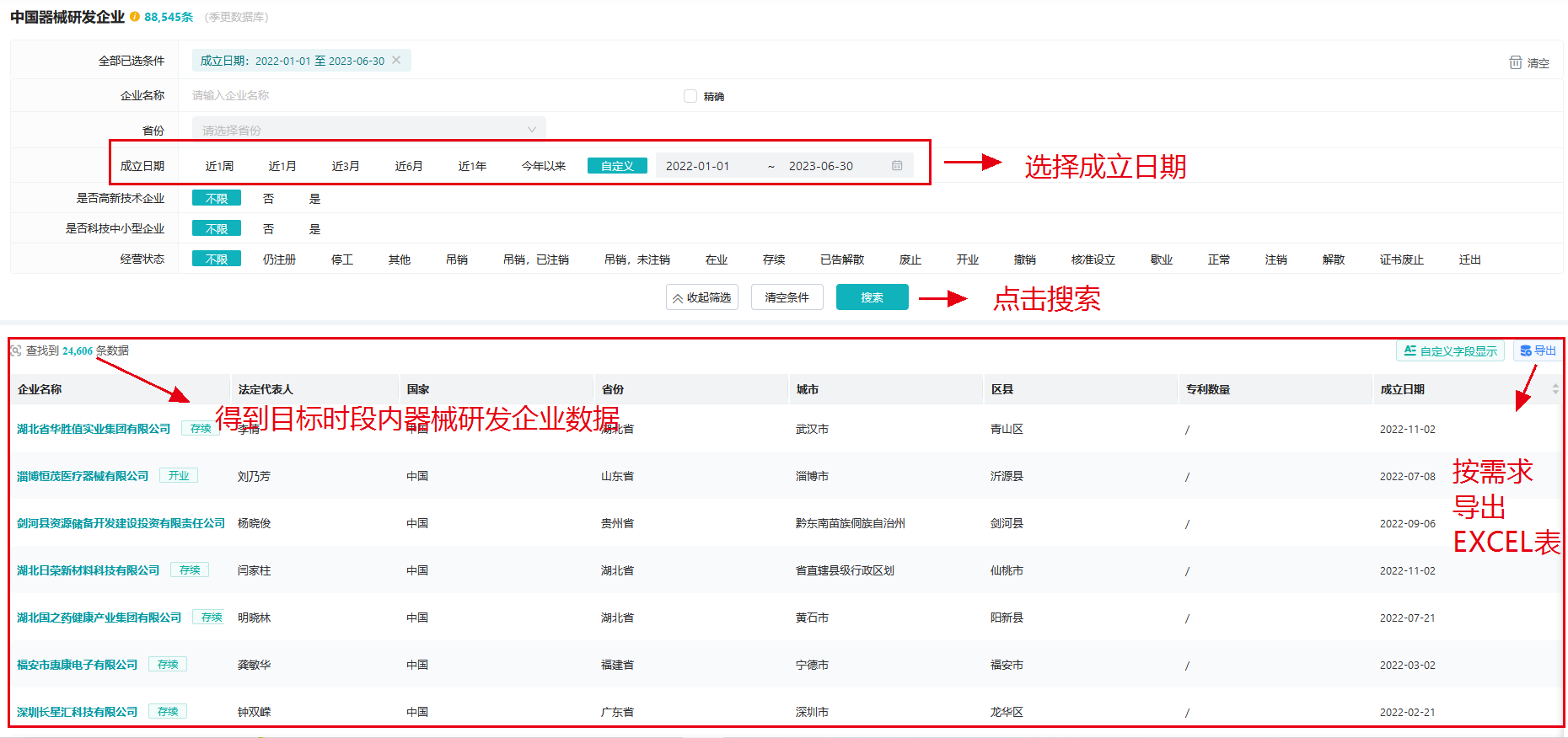Collapse filters with the 收起筛选 button
1568x738 pixels.
tap(701, 297)
